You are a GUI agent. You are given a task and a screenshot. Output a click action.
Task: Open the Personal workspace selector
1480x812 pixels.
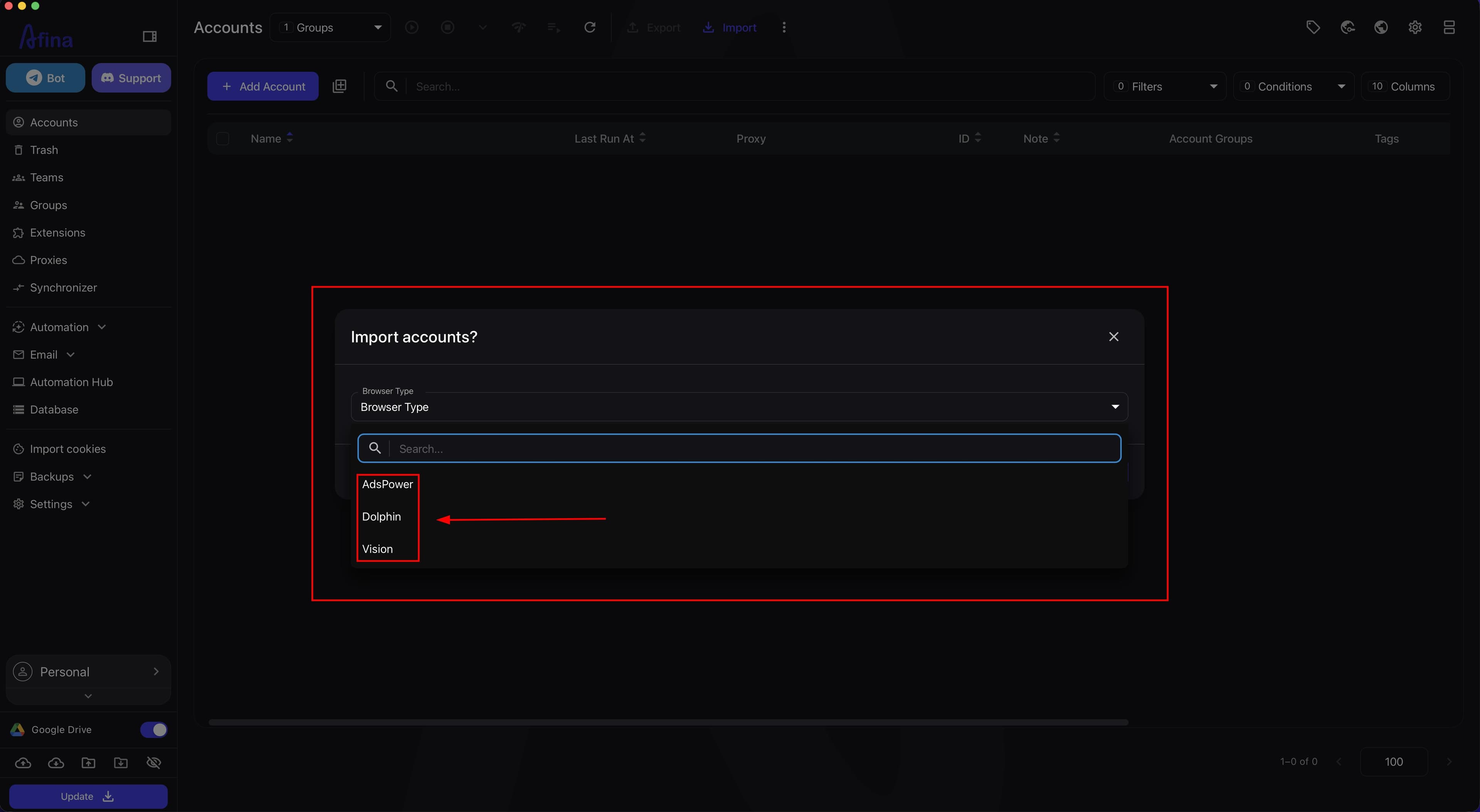tap(89, 671)
